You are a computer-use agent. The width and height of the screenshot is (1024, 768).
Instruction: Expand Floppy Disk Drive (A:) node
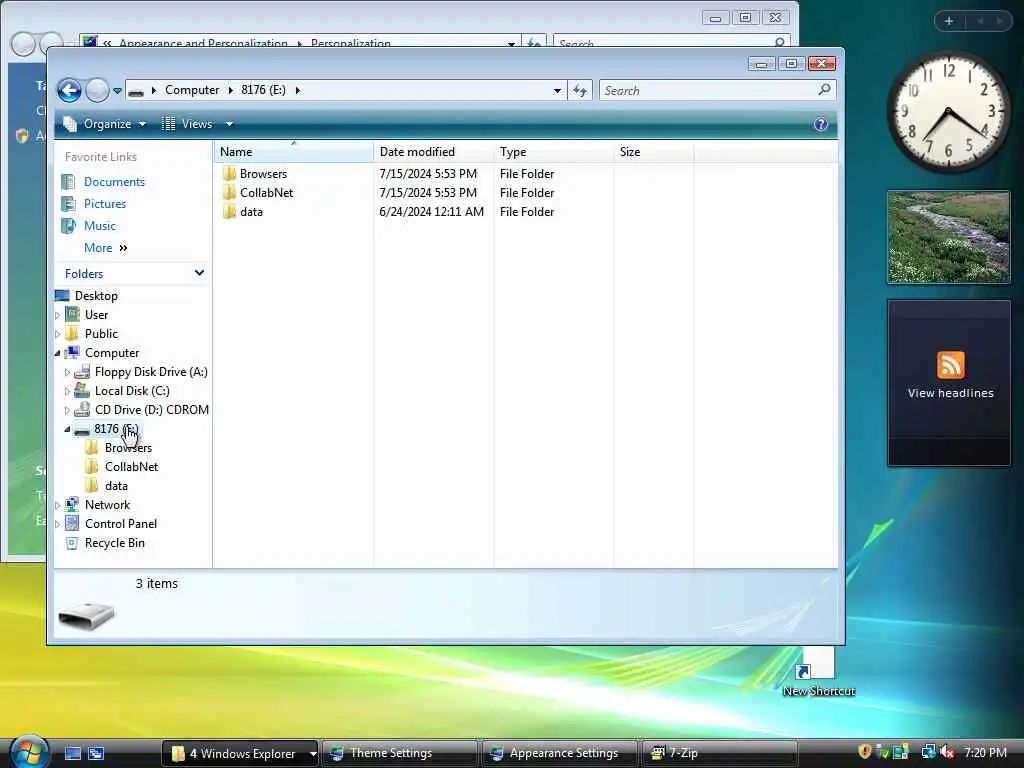[x=67, y=372]
